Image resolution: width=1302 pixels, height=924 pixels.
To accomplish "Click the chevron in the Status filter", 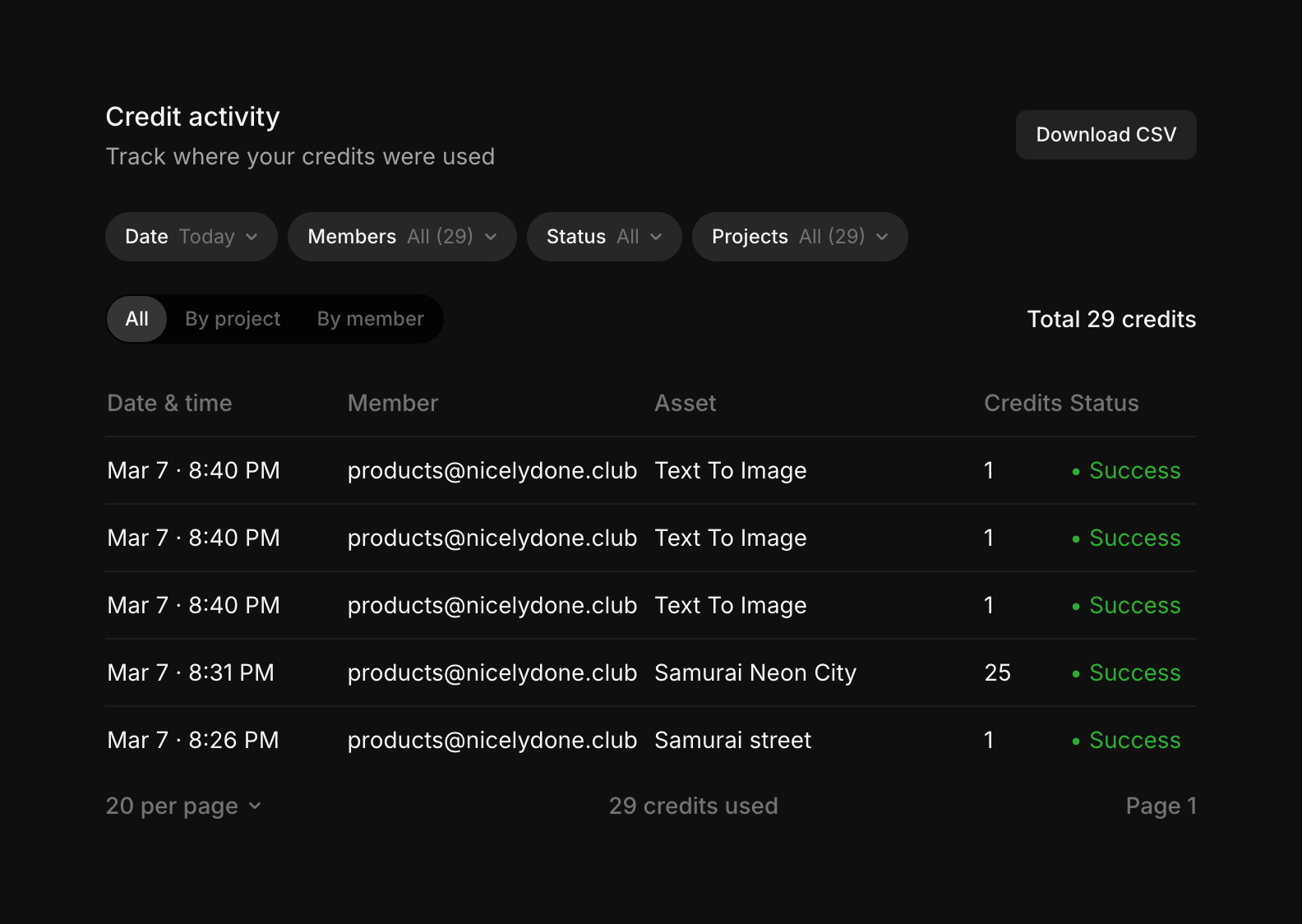I will (x=656, y=237).
